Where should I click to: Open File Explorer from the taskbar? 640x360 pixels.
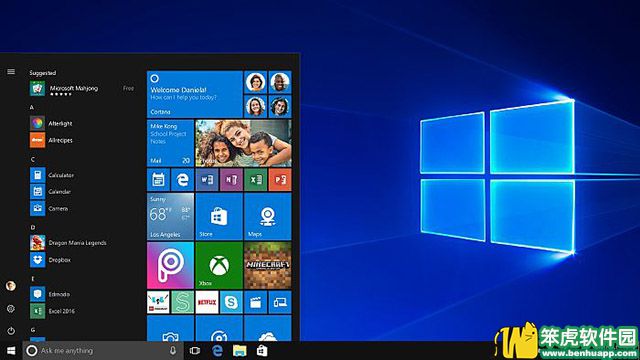coord(240,351)
